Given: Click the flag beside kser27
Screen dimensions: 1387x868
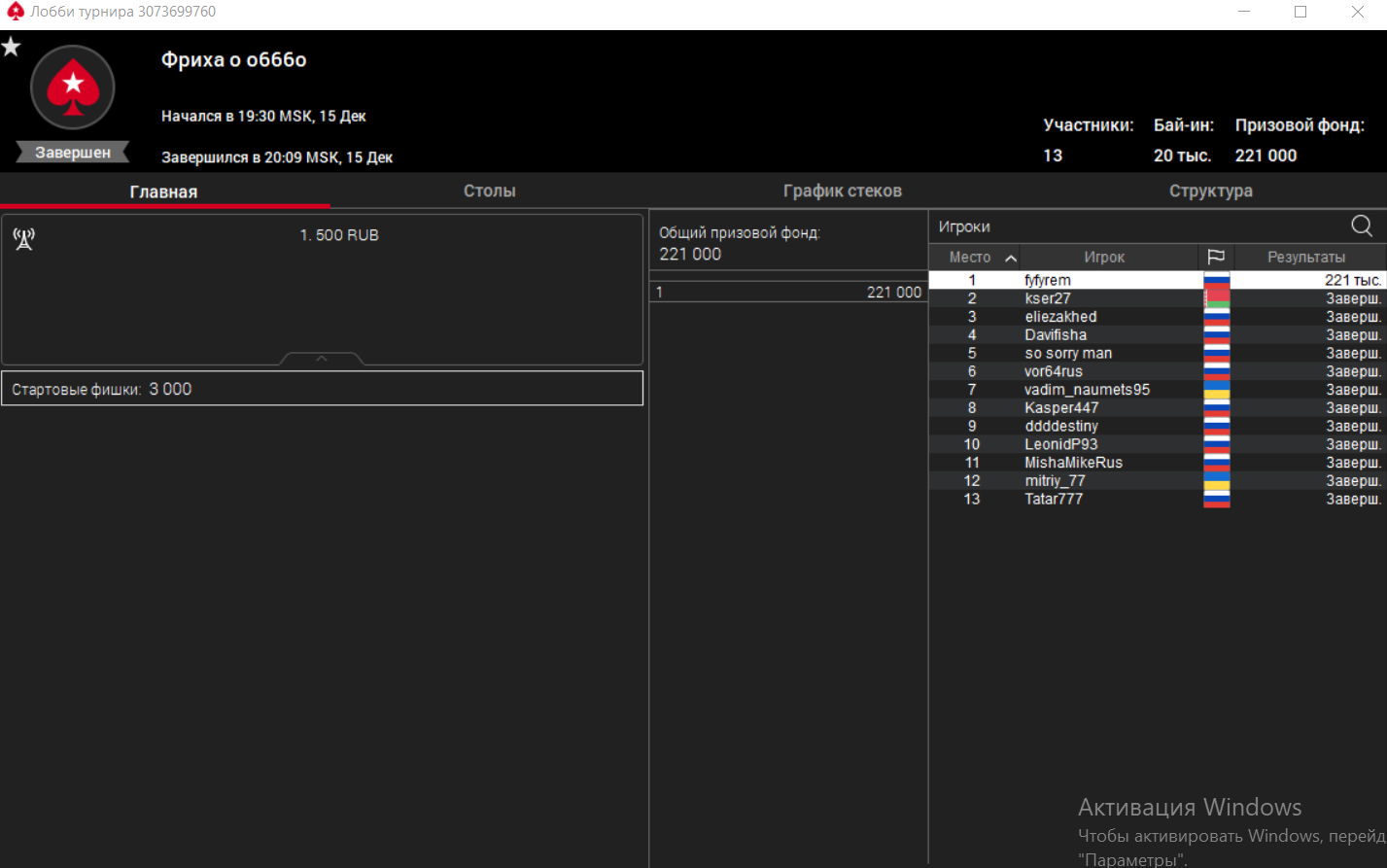Looking at the screenshot, I should click(x=1216, y=298).
